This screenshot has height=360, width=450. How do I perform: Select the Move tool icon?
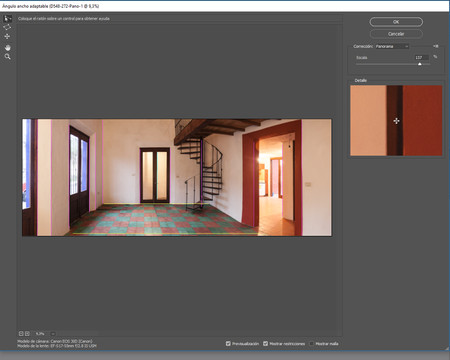[7, 36]
